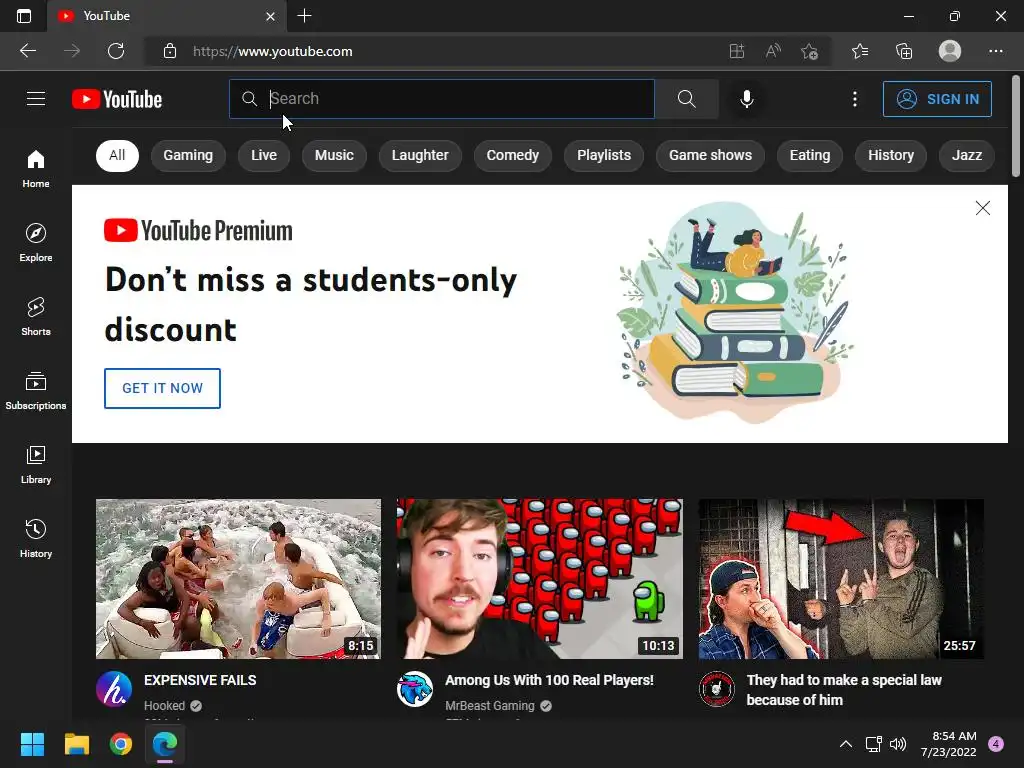Click the YouTube Premium logo in banner
The image size is (1024, 768).
(x=199, y=231)
